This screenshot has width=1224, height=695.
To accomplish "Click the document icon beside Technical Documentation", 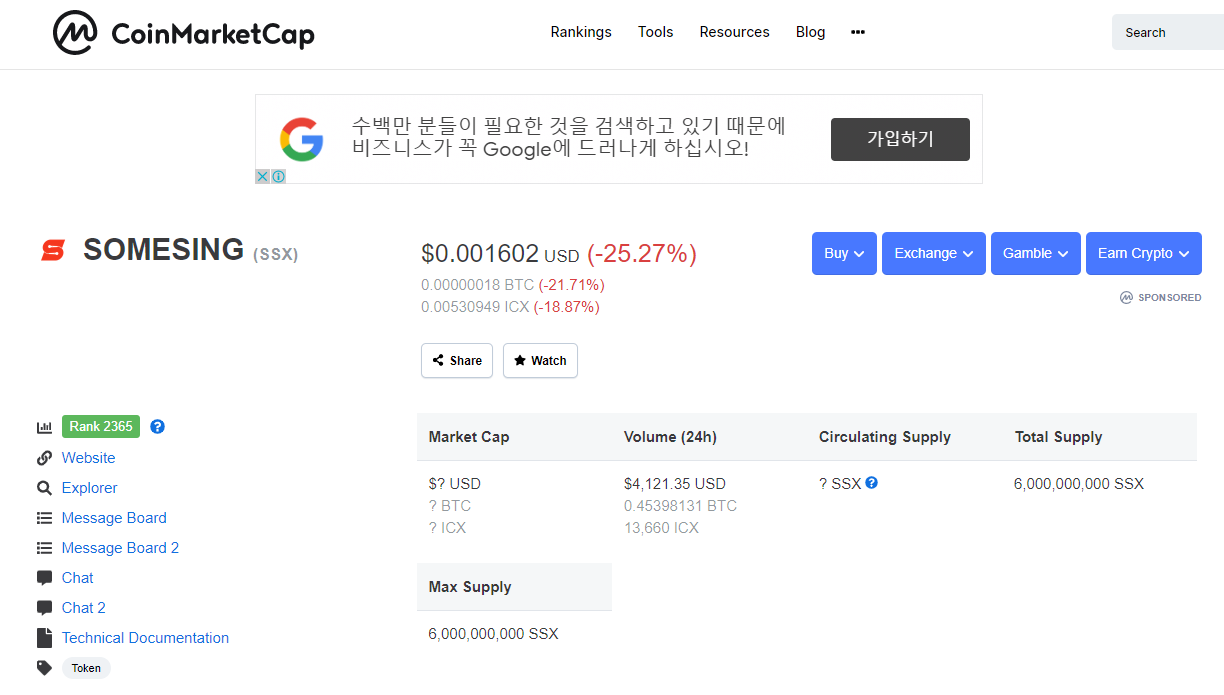I will [44, 638].
